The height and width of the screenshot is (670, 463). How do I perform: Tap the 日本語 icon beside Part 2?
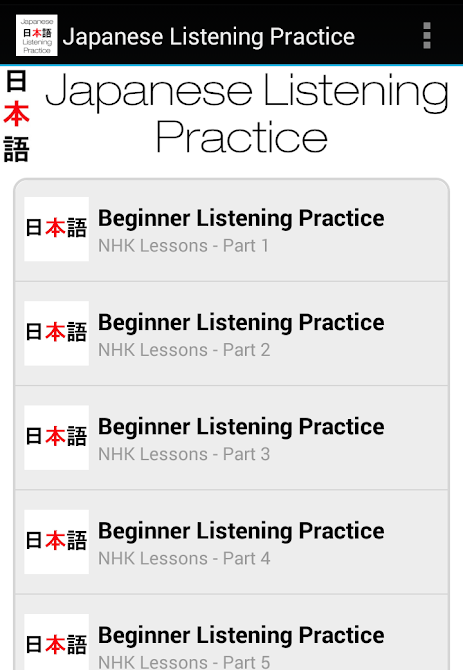click(56, 333)
